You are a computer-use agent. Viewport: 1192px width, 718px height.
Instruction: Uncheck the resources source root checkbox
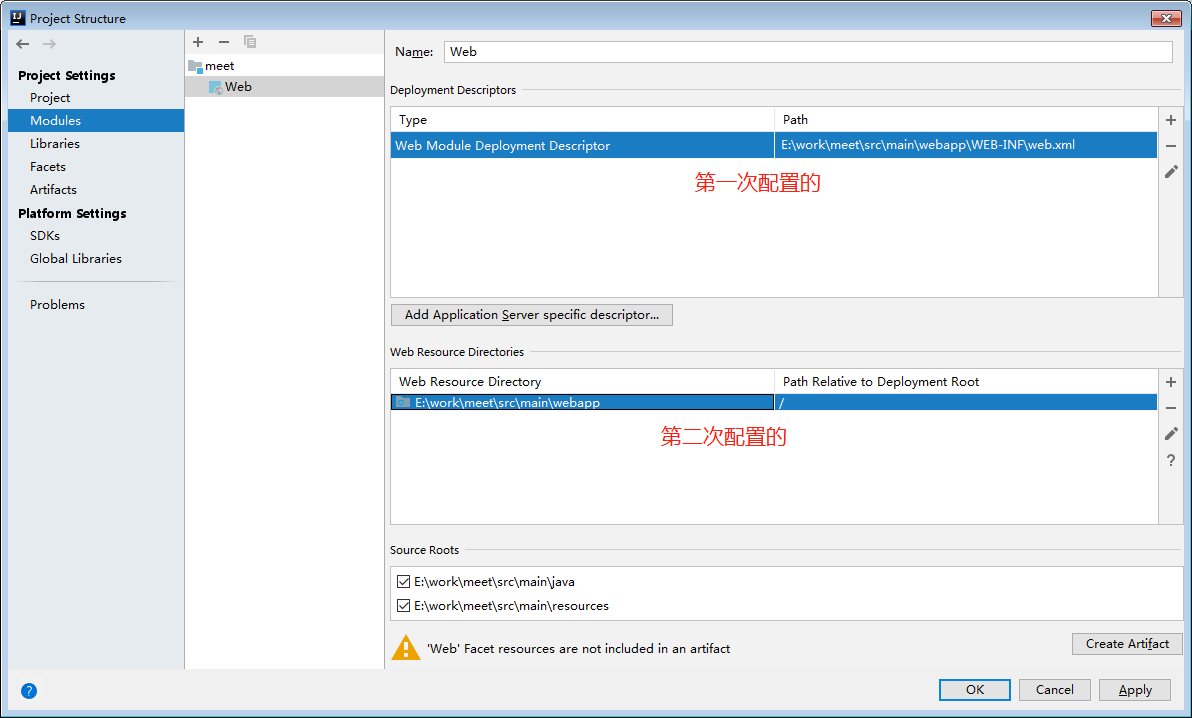(403, 605)
